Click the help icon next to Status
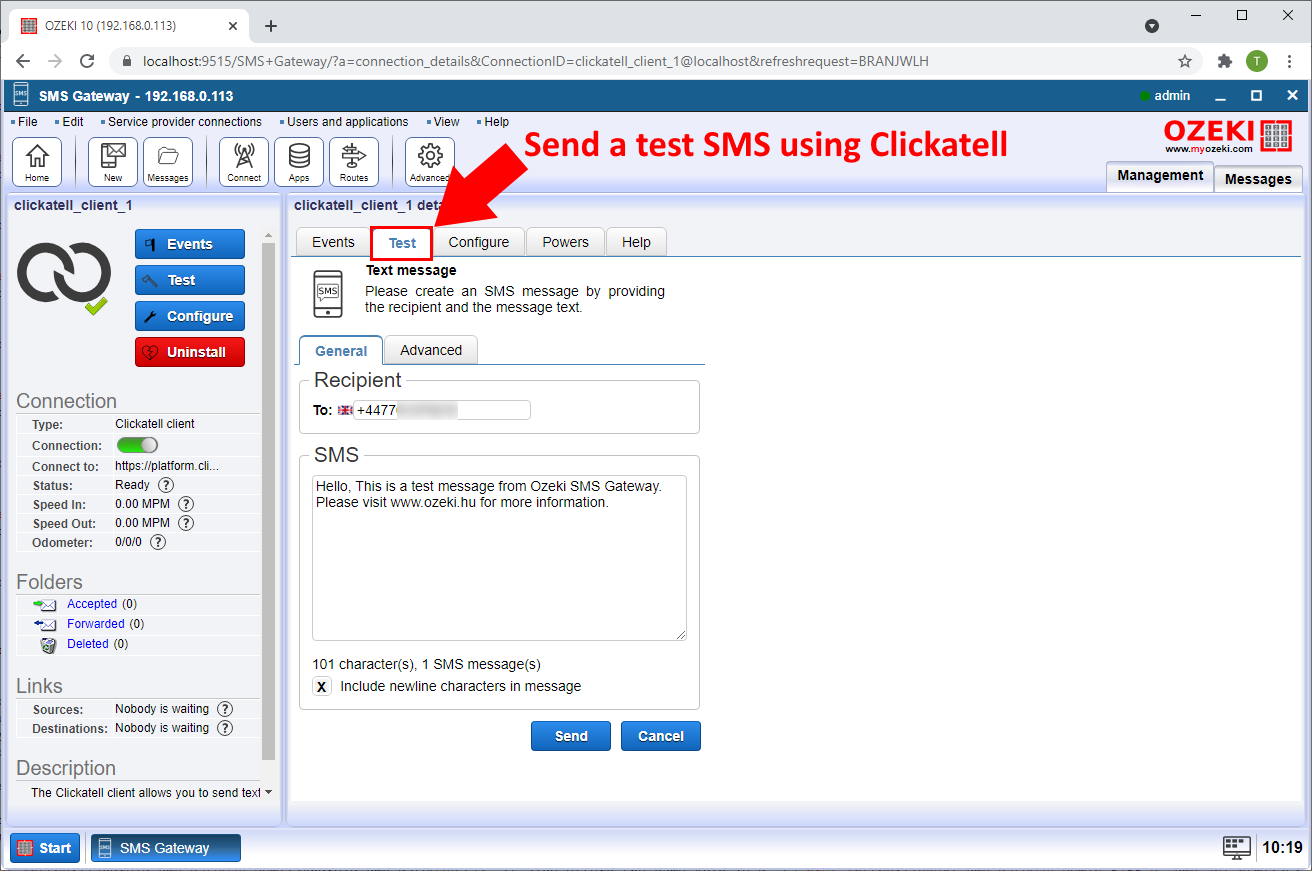Image resolution: width=1312 pixels, height=871 pixels. [166, 485]
